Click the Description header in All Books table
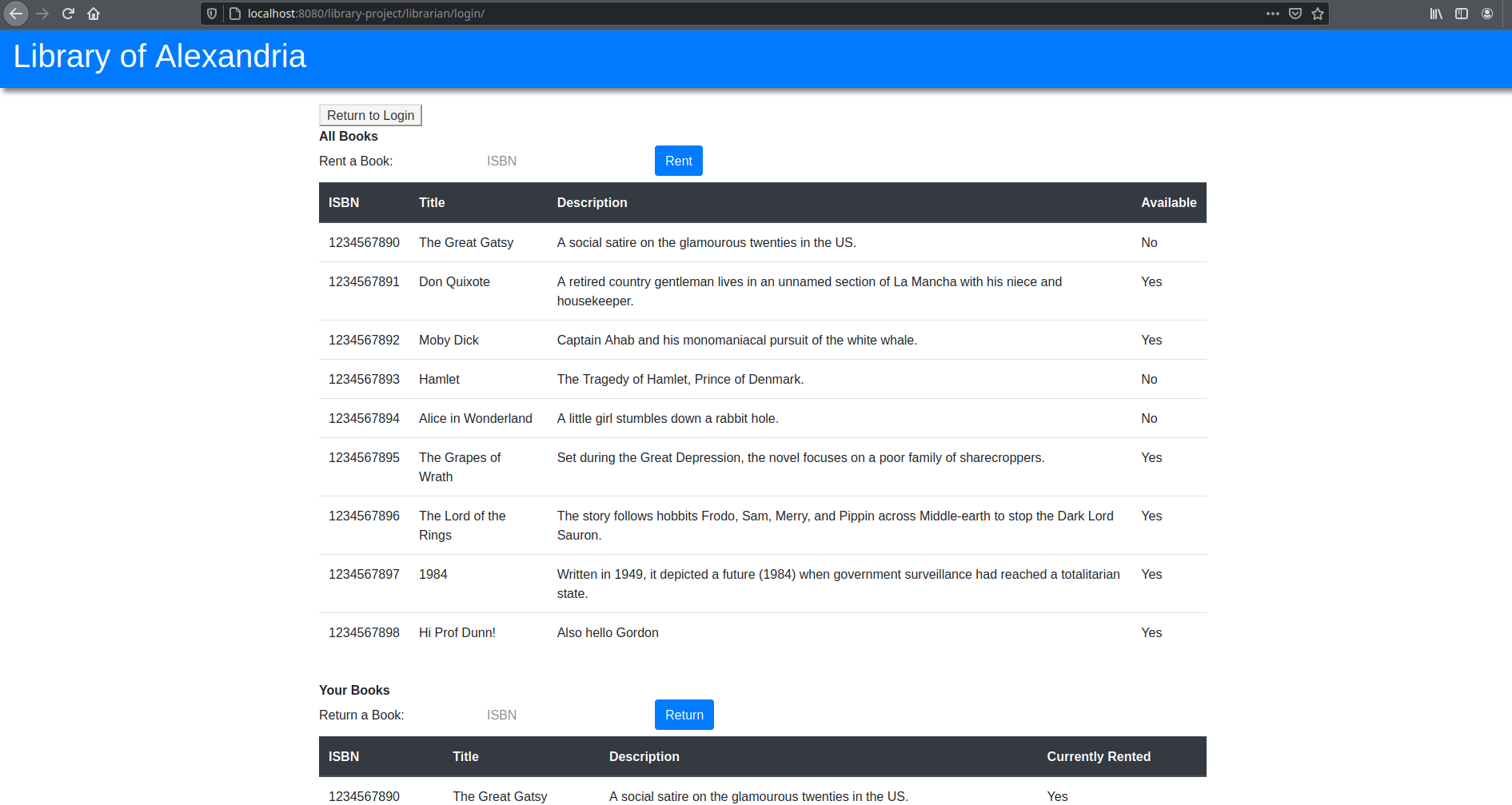The image size is (1512, 805). coord(592,203)
